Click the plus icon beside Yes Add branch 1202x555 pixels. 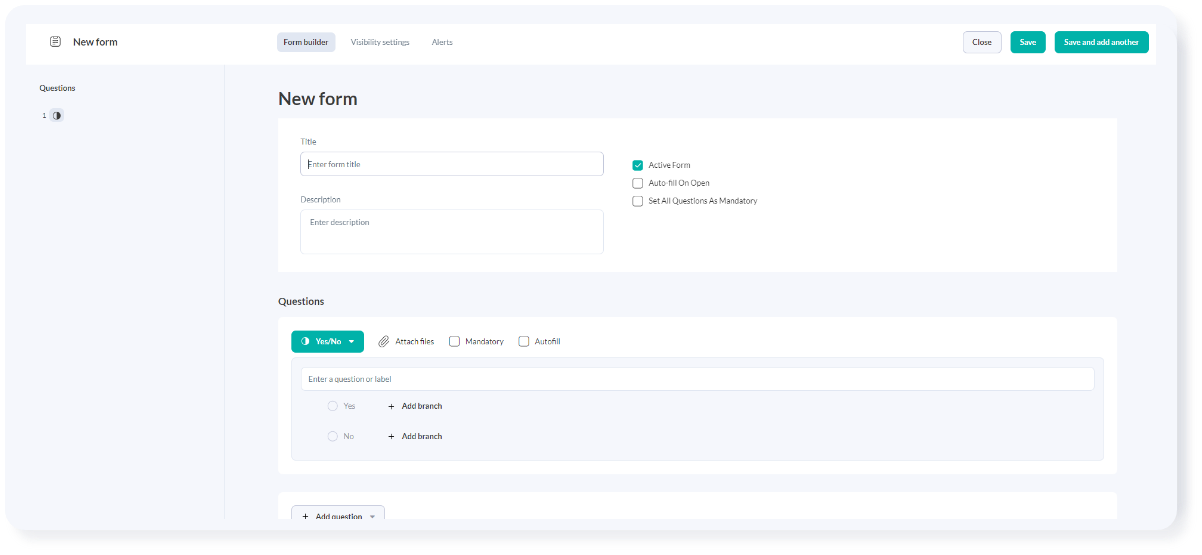(x=391, y=407)
